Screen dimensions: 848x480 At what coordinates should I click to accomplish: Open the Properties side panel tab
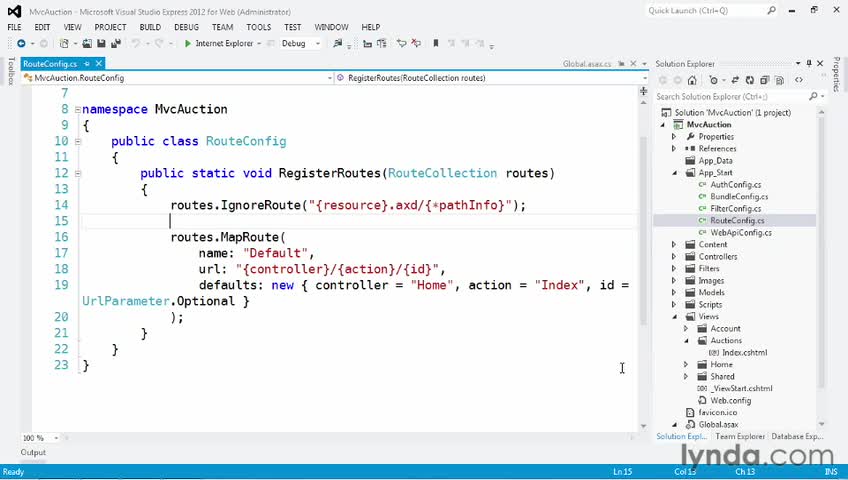(837, 74)
